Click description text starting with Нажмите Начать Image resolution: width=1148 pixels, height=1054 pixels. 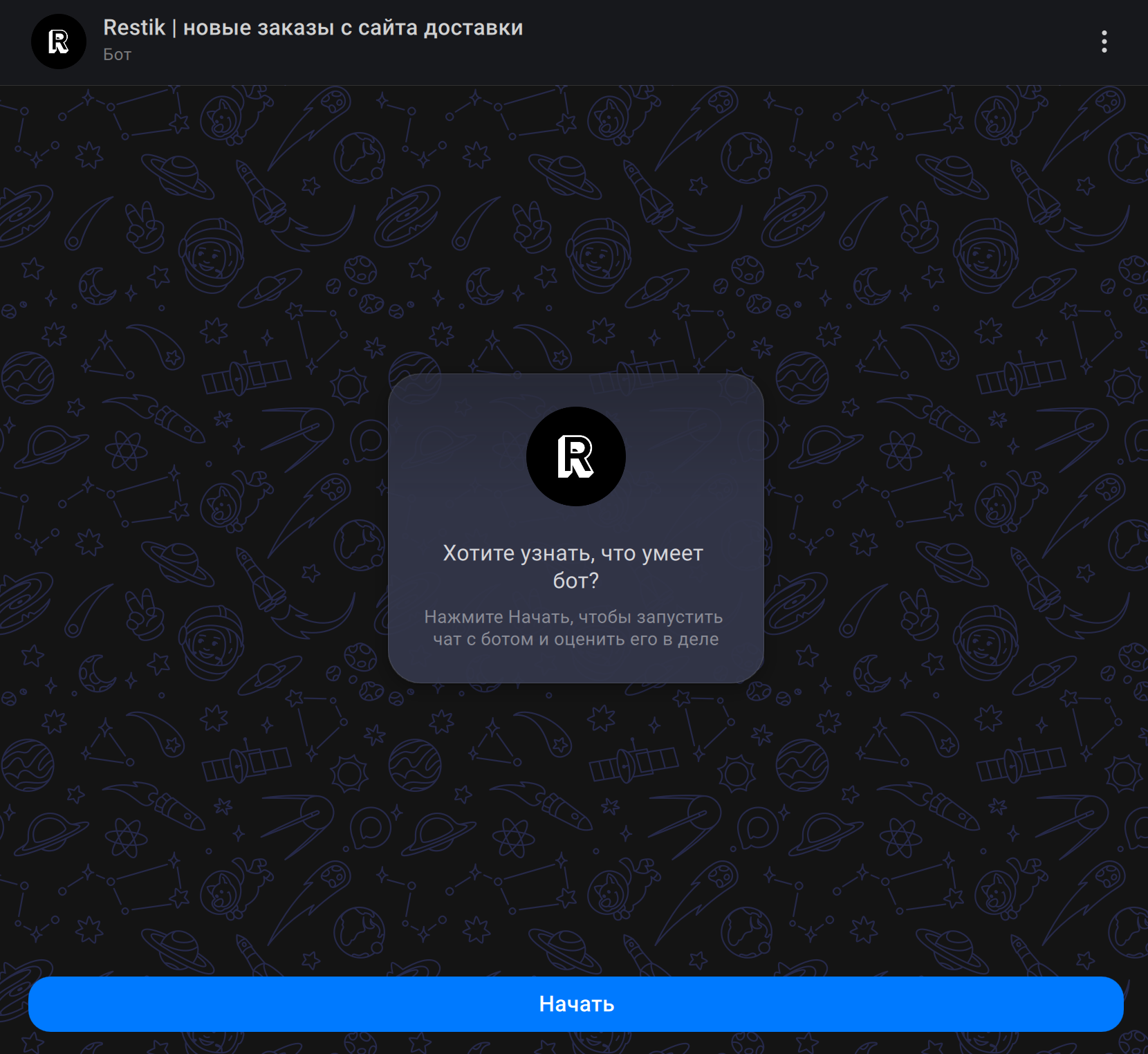pyautogui.click(x=573, y=617)
